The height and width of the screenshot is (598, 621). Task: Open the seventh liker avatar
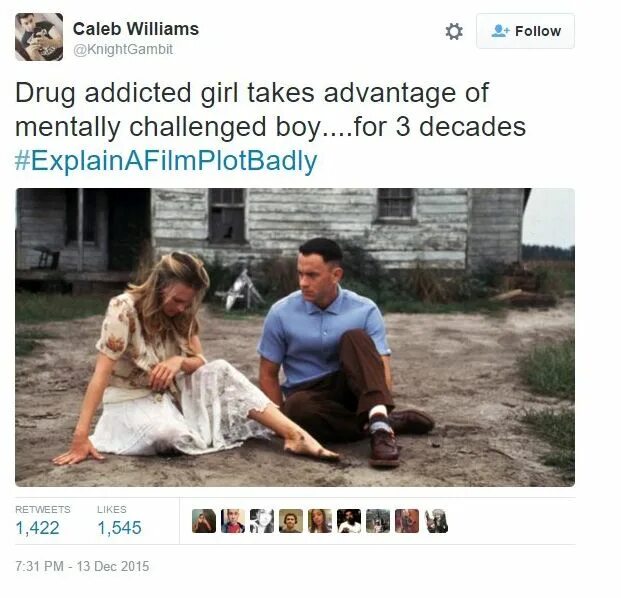point(378,521)
